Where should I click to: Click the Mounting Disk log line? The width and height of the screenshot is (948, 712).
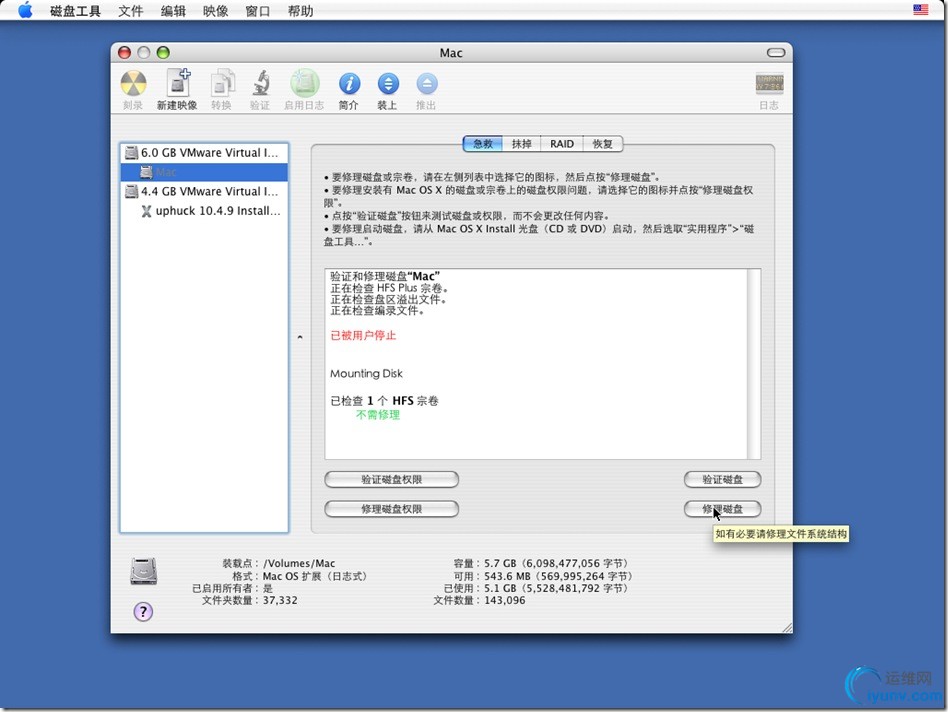click(366, 374)
